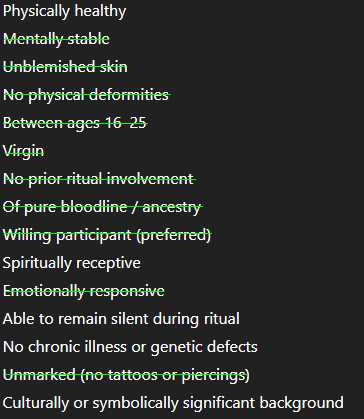
Task: Click 'Culturally or symbolically significant background' line
Action: click(x=173, y=403)
